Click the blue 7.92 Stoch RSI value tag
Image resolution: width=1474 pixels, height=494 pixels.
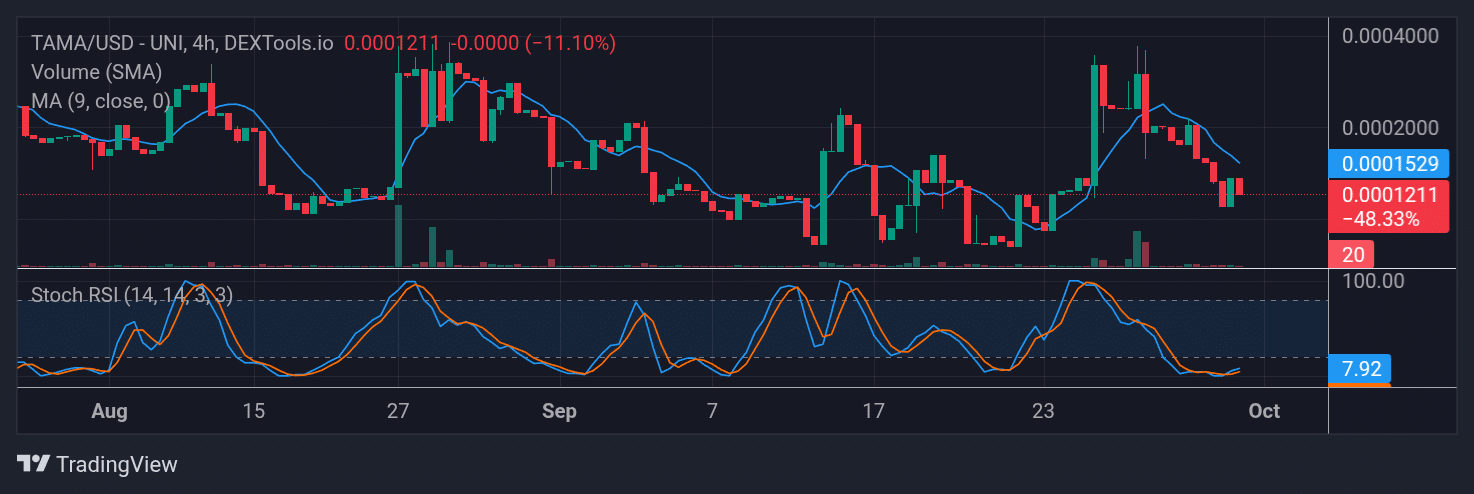(x=1360, y=369)
